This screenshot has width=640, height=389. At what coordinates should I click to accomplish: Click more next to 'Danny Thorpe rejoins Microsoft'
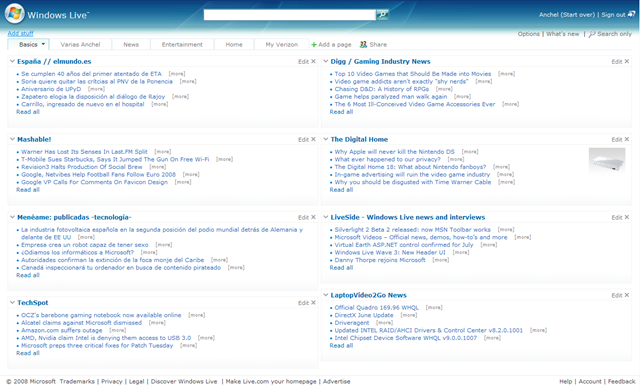tap(440, 260)
